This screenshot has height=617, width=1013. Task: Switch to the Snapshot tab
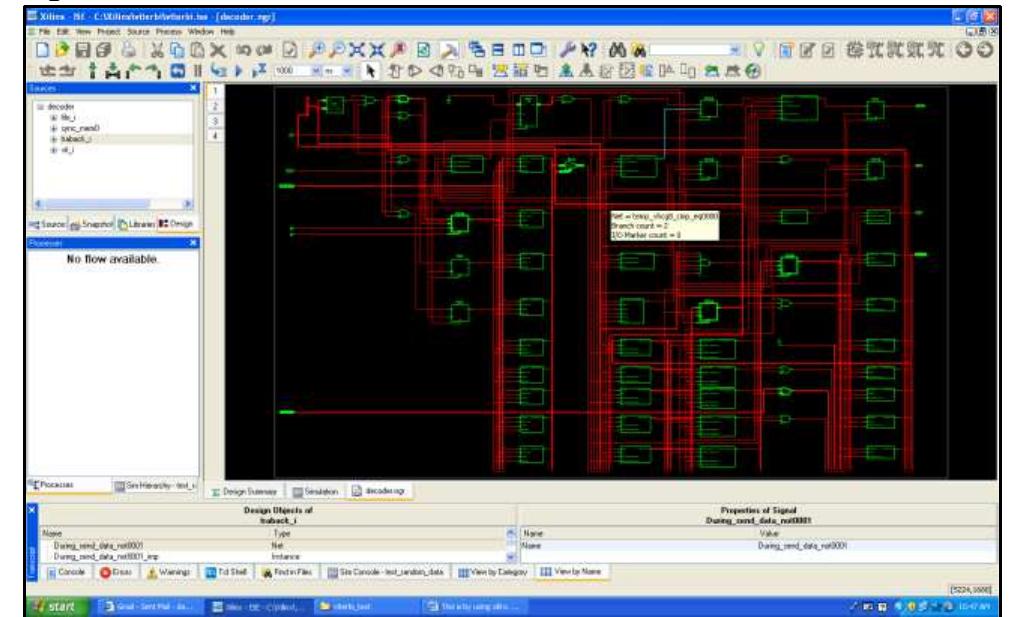(92, 224)
